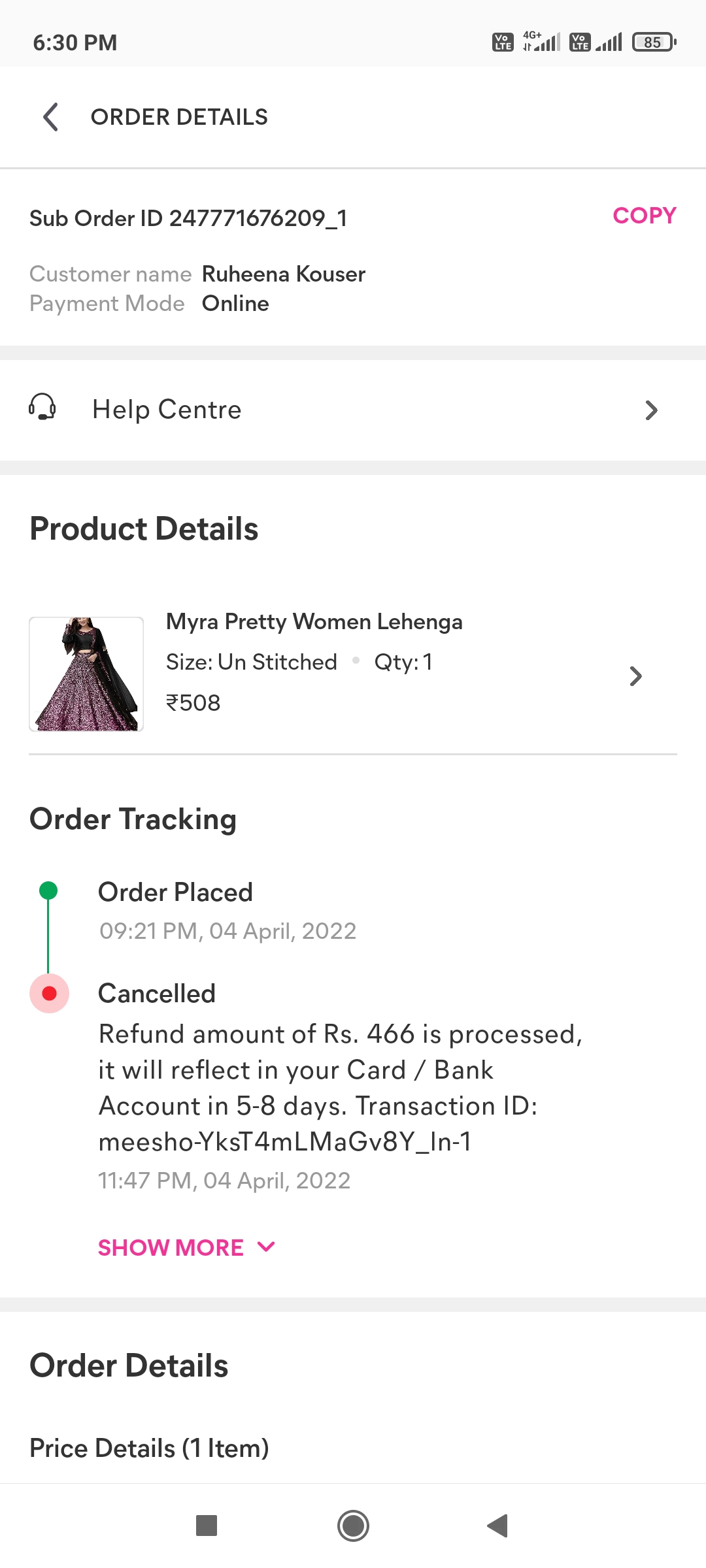The height and width of the screenshot is (1568, 706).
Task: Tap the refund Transaction ID text
Action: pyautogui.click(x=285, y=1142)
